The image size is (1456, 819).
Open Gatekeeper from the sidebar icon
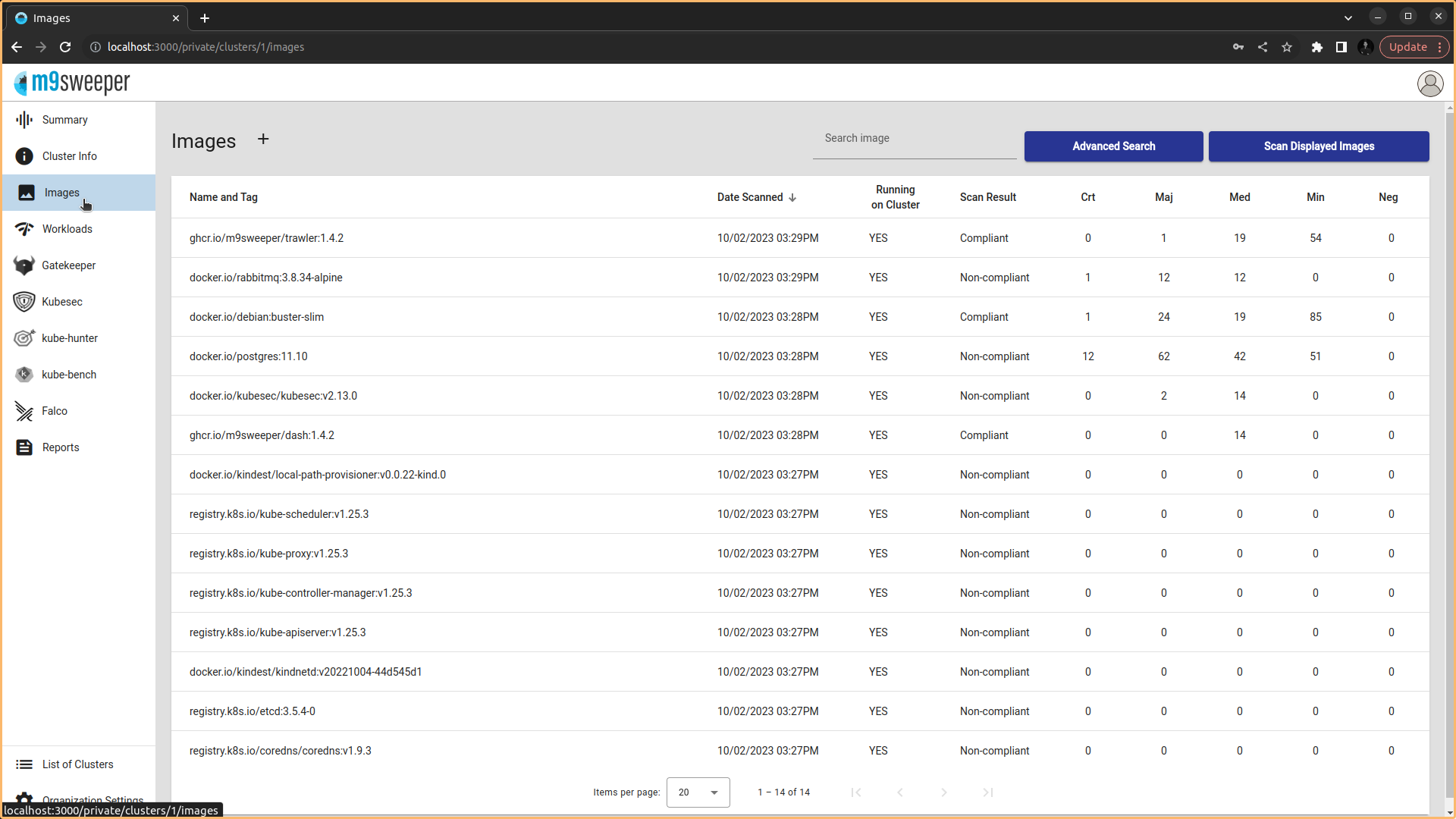click(24, 265)
